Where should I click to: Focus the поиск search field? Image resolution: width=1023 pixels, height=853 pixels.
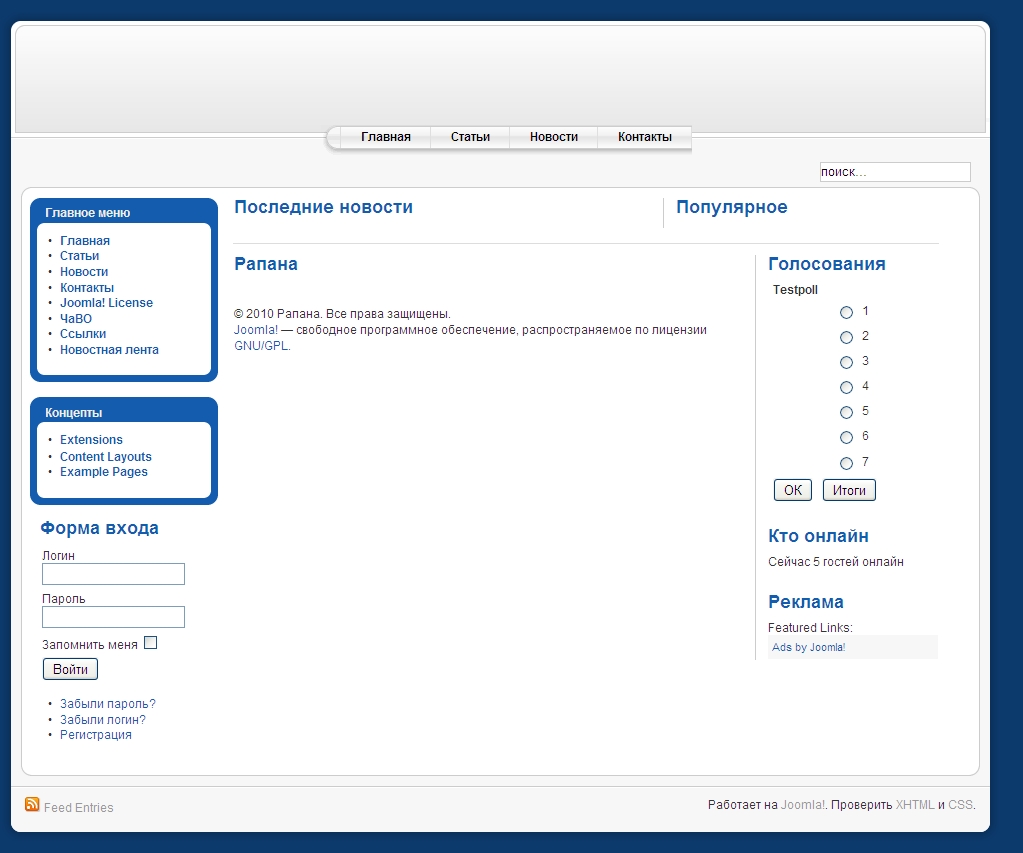[895, 172]
